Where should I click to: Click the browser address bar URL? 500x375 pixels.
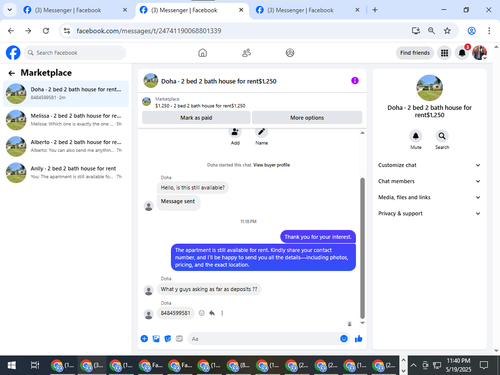149,31
